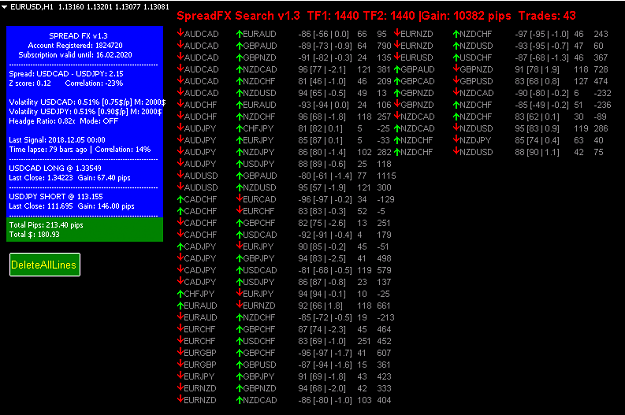Click the 'Gain: 10382 pips' header value

[x=466, y=16]
